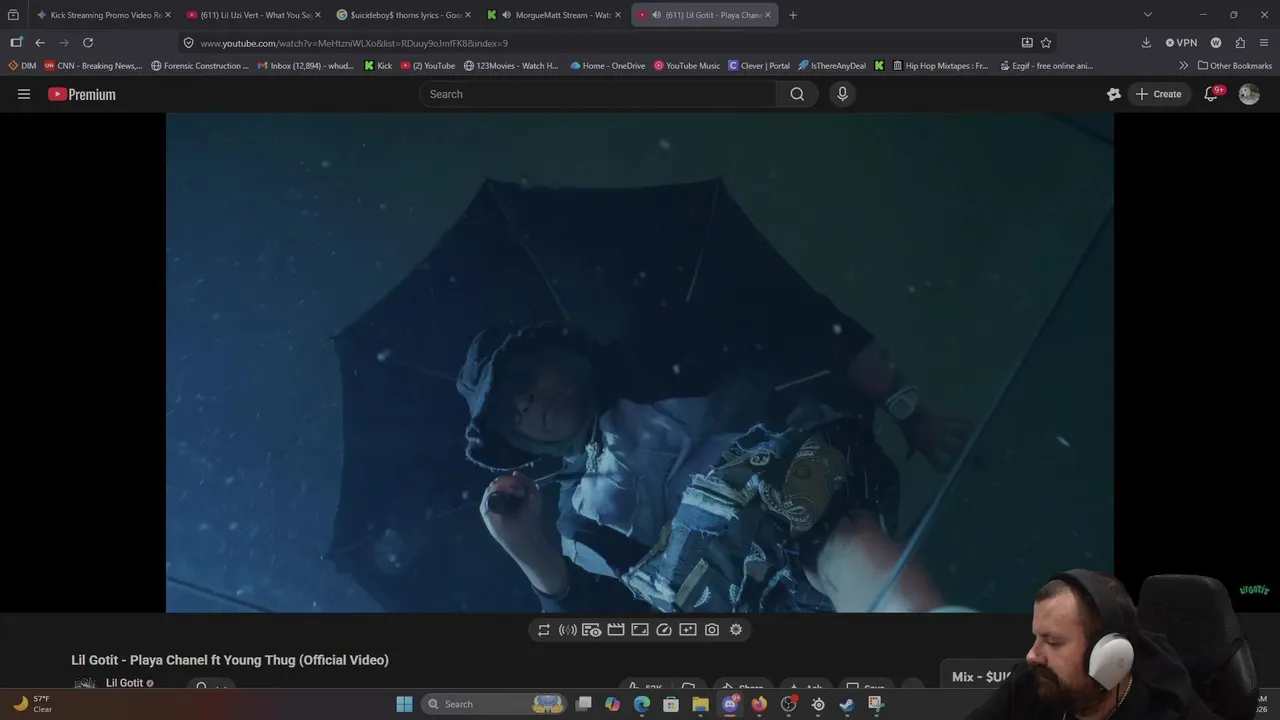Open Microsoft Edge from taskbar
The height and width of the screenshot is (720, 1280).
(x=642, y=704)
